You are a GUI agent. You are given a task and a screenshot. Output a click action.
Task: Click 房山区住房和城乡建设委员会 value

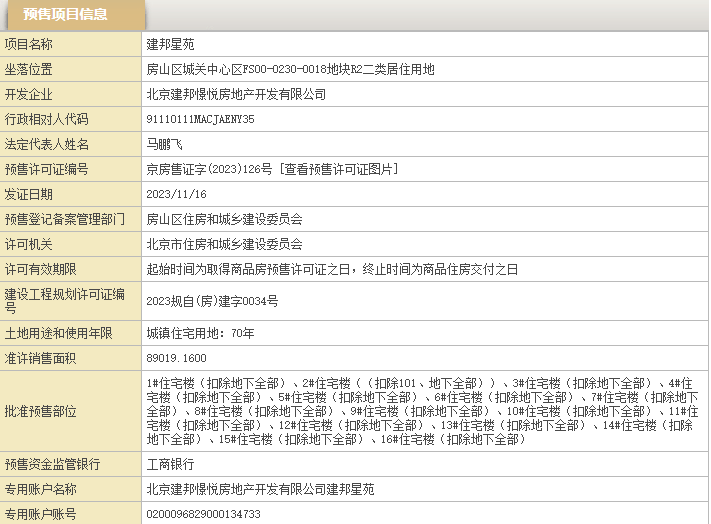pyautogui.click(x=224, y=219)
